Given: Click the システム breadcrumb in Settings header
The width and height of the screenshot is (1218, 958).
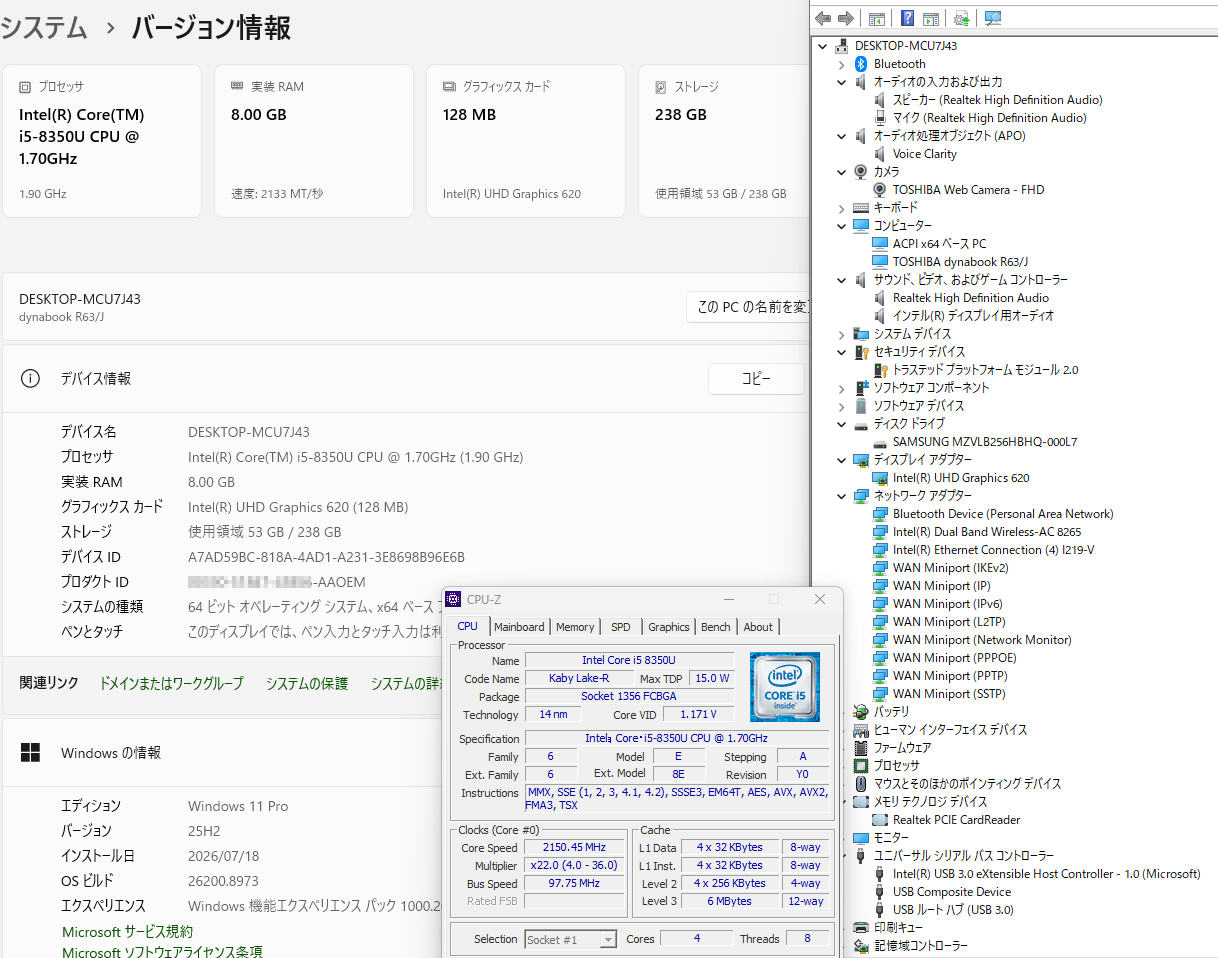Looking at the screenshot, I should point(43,28).
